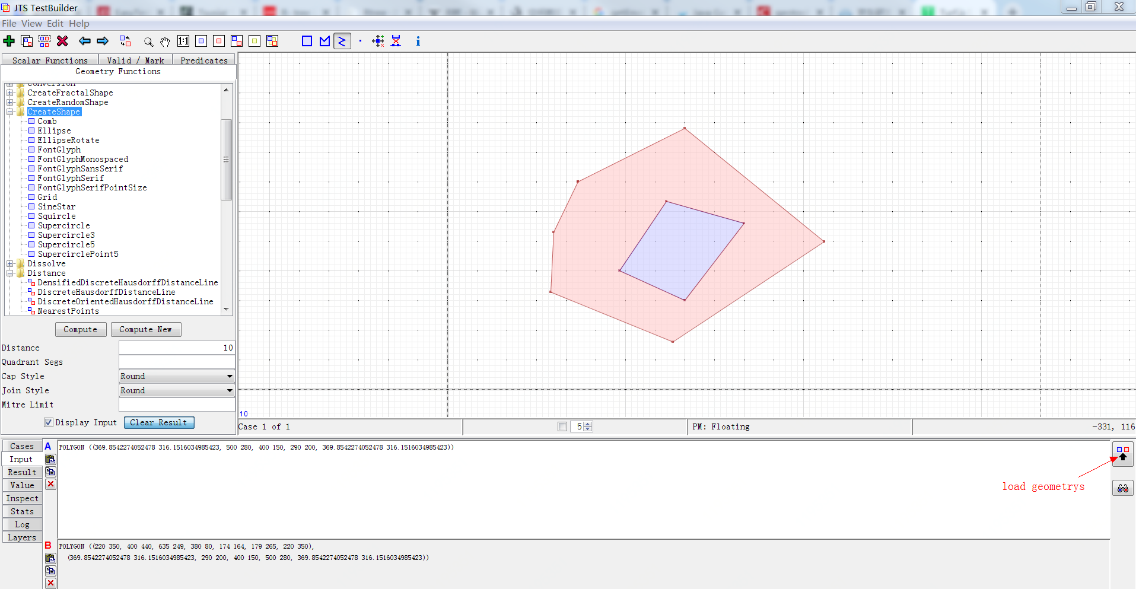Create a new case with the green plus icon
Screen dimensions: 1136x589
8,41
